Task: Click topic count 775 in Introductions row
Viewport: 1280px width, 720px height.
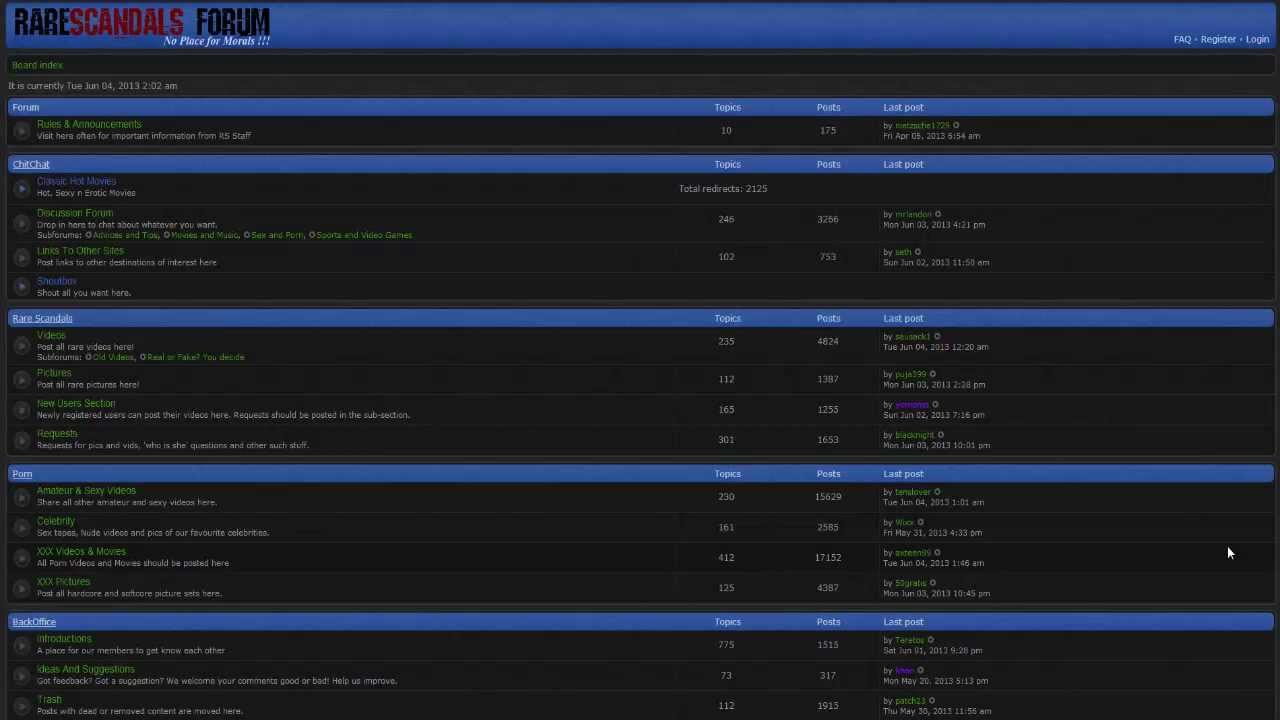Action: [x=726, y=645]
